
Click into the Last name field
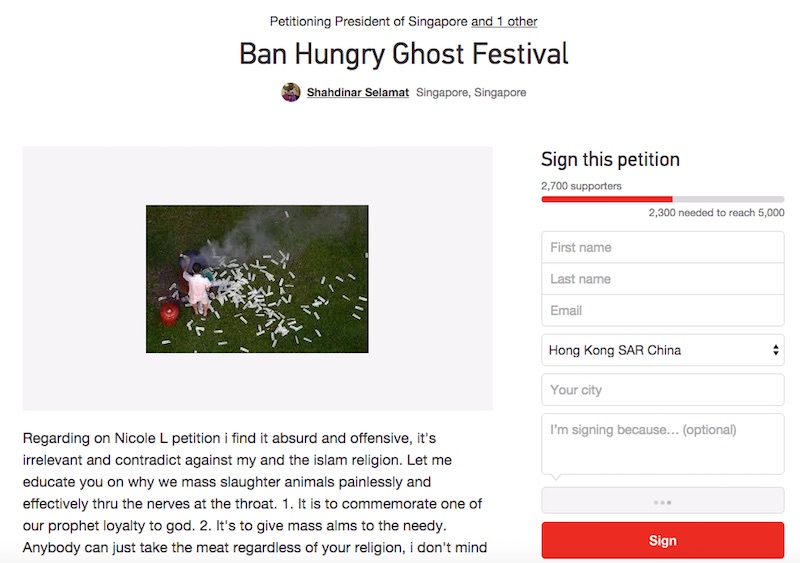(x=662, y=279)
